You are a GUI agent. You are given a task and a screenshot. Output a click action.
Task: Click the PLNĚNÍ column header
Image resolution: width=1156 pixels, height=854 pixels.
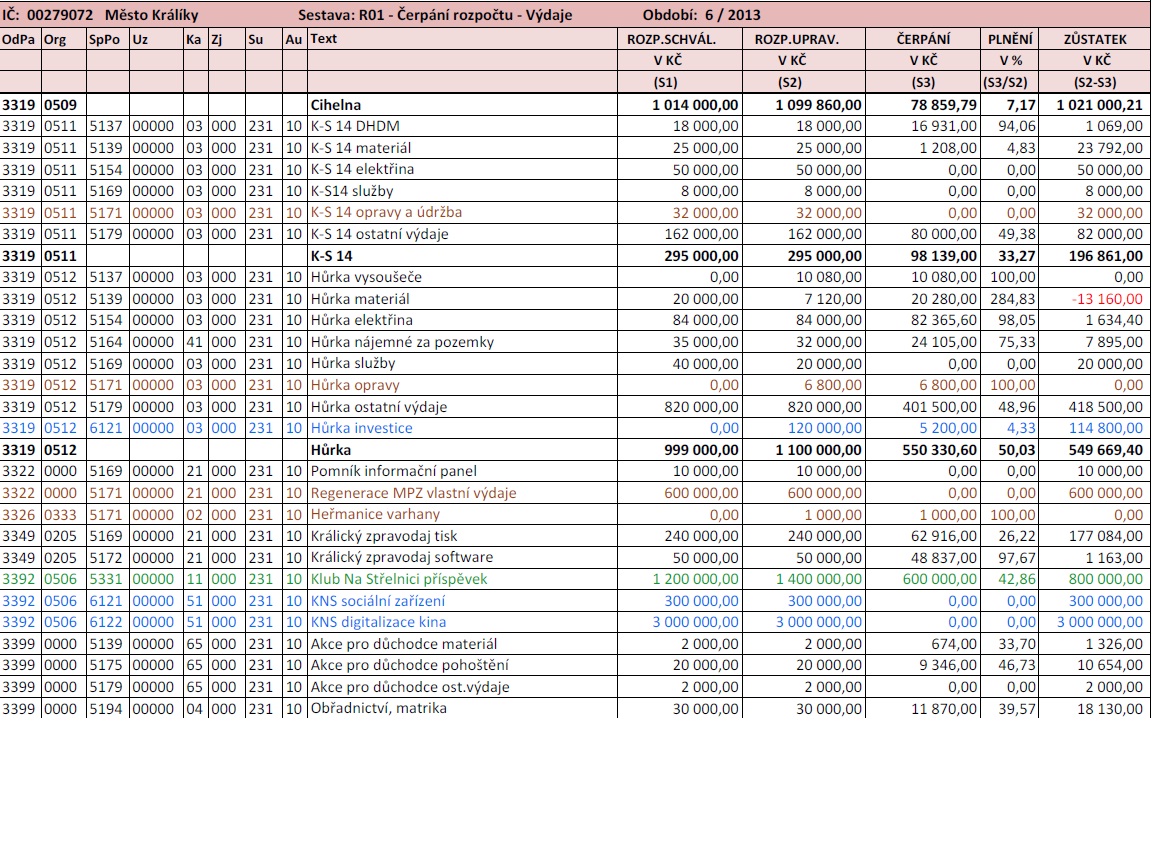(x=1010, y=39)
